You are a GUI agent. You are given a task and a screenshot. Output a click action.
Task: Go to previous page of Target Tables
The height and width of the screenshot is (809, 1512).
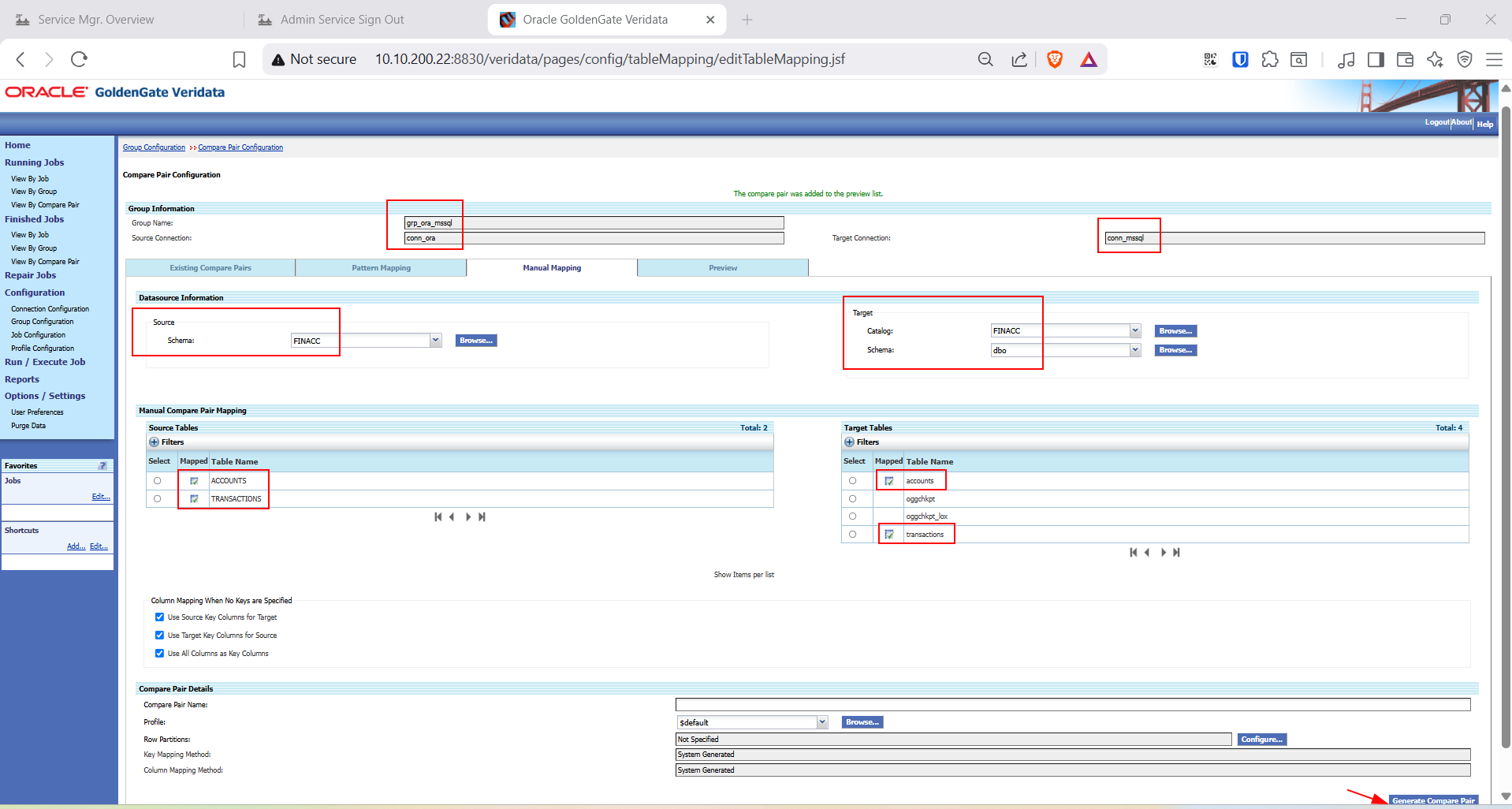(x=1147, y=553)
